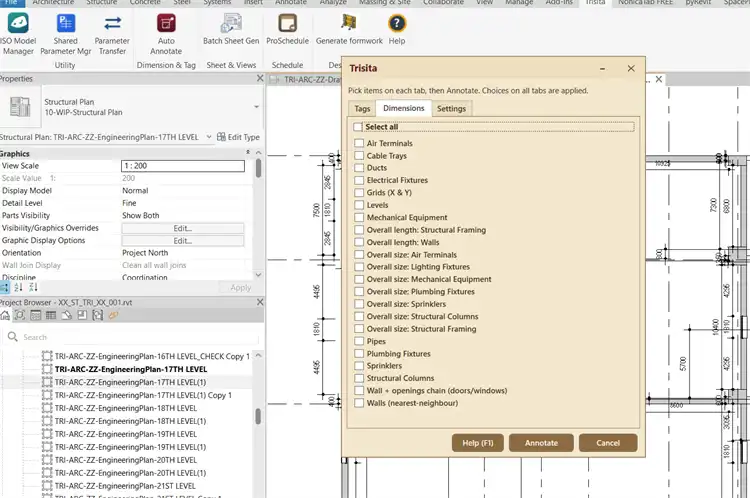This screenshot has height=498, width=750.
Task: Select the Dimensions tab
Action: coord(404,108)
